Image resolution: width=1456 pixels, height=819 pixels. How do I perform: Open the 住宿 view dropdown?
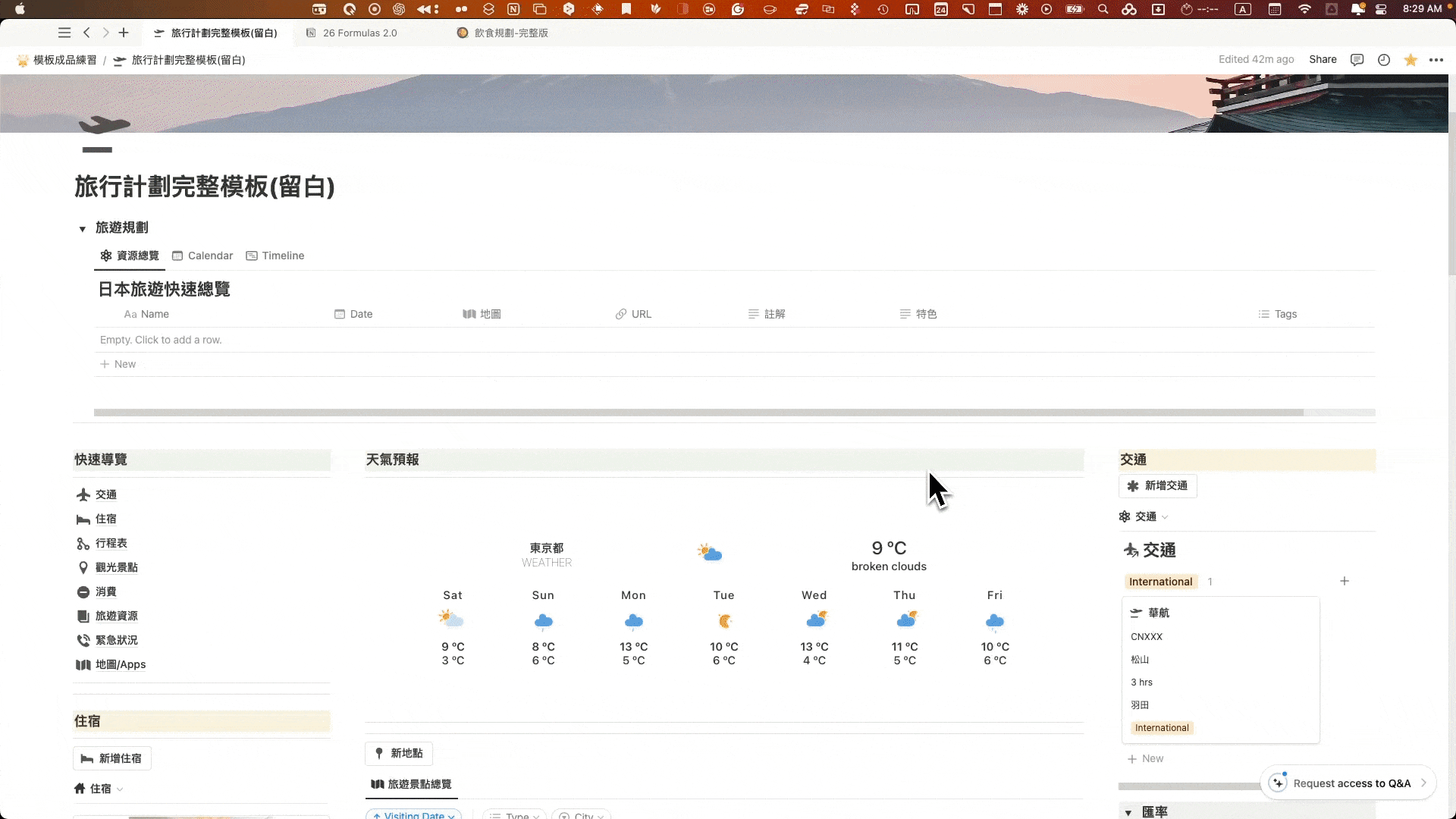click(101, 789)
